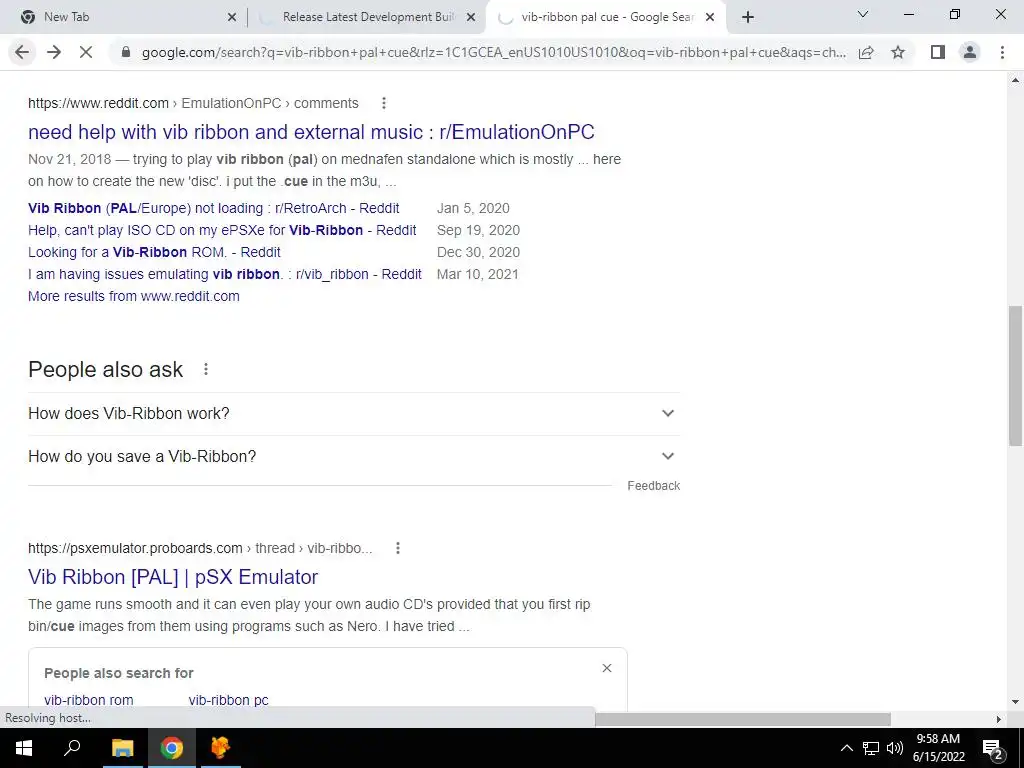This screenshot has height=768, width=1024.
Task: Click the scroll-down arrow
Action: [x=1016, y=702]
